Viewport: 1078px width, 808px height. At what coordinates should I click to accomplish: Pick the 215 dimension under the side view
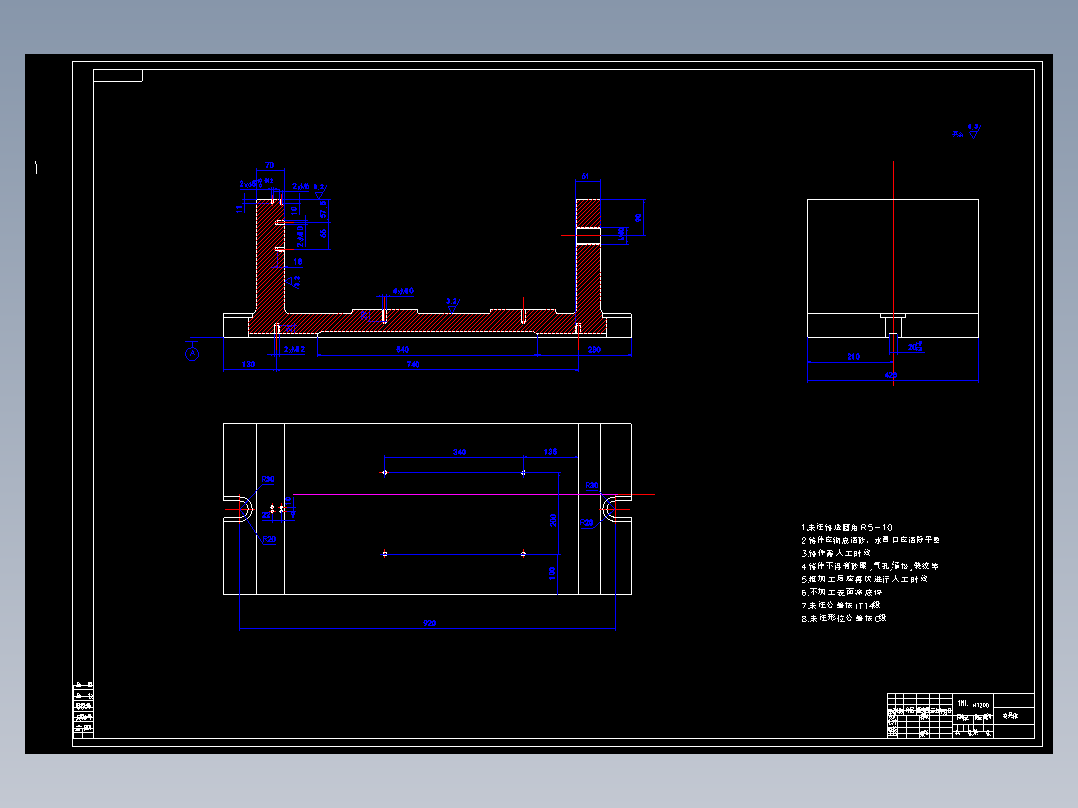click(x=853, y=357)
